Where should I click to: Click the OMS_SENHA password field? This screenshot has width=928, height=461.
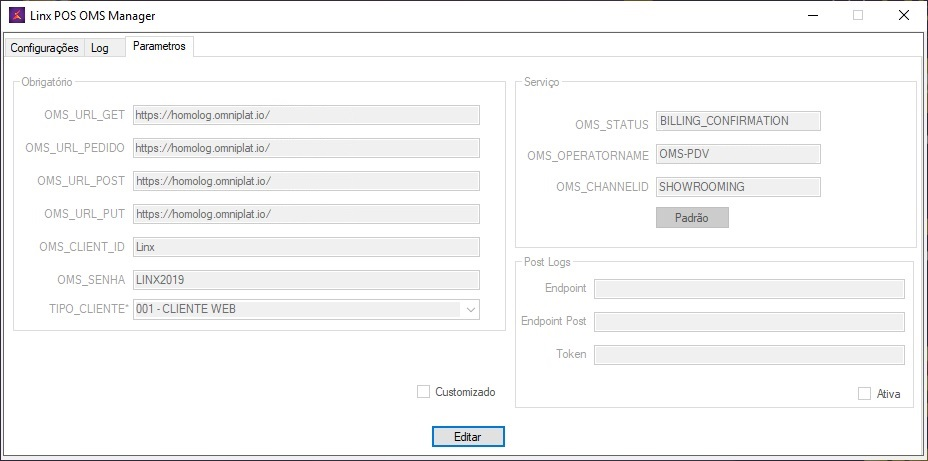click(306, 280)
